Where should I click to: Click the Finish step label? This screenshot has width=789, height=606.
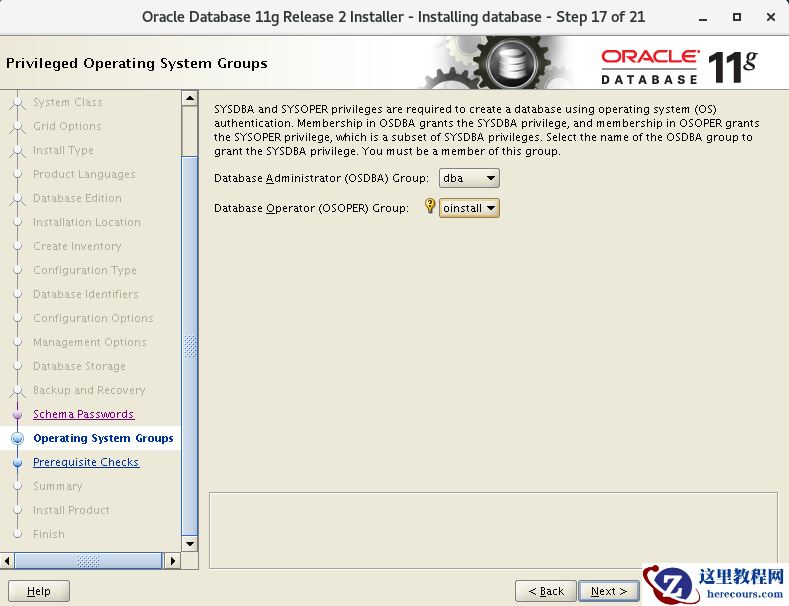48,534
